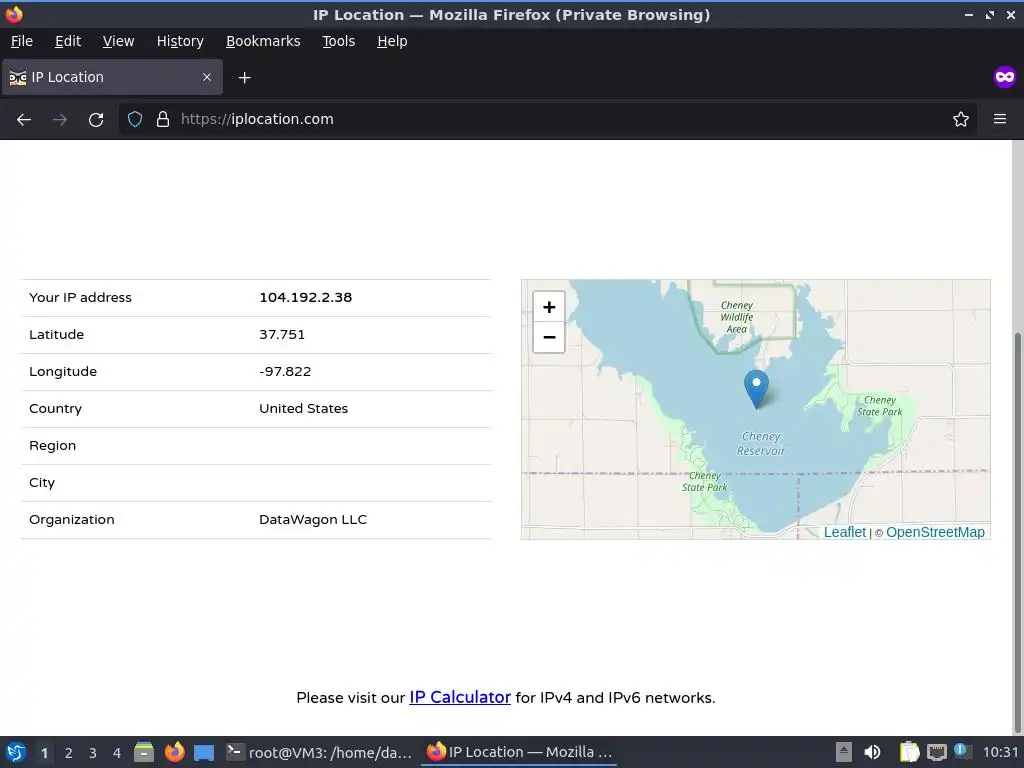Viewport: 1024px width, 768px height.
Task: Open the taskbar application launcher menu
Action: coord(16,752)
